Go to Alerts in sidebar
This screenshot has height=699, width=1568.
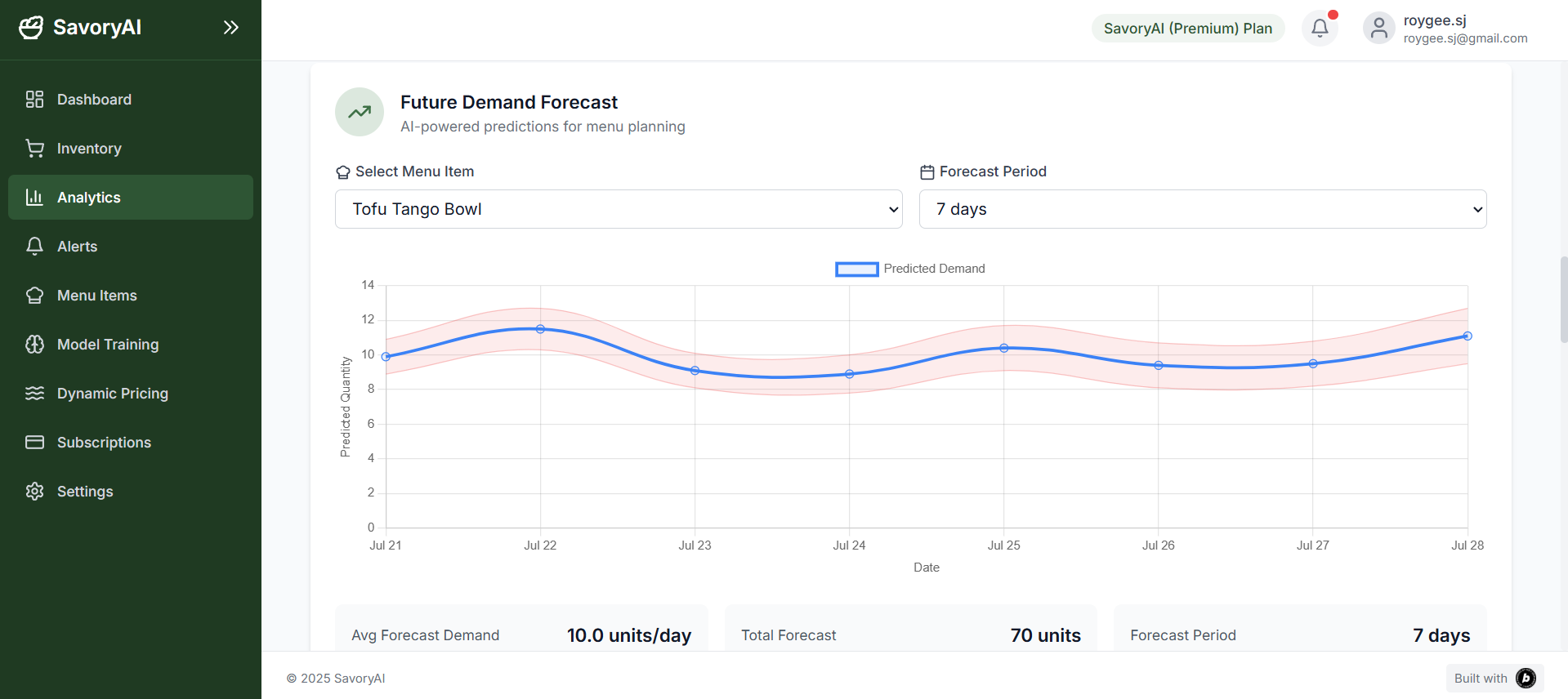[x=78, y=247]
